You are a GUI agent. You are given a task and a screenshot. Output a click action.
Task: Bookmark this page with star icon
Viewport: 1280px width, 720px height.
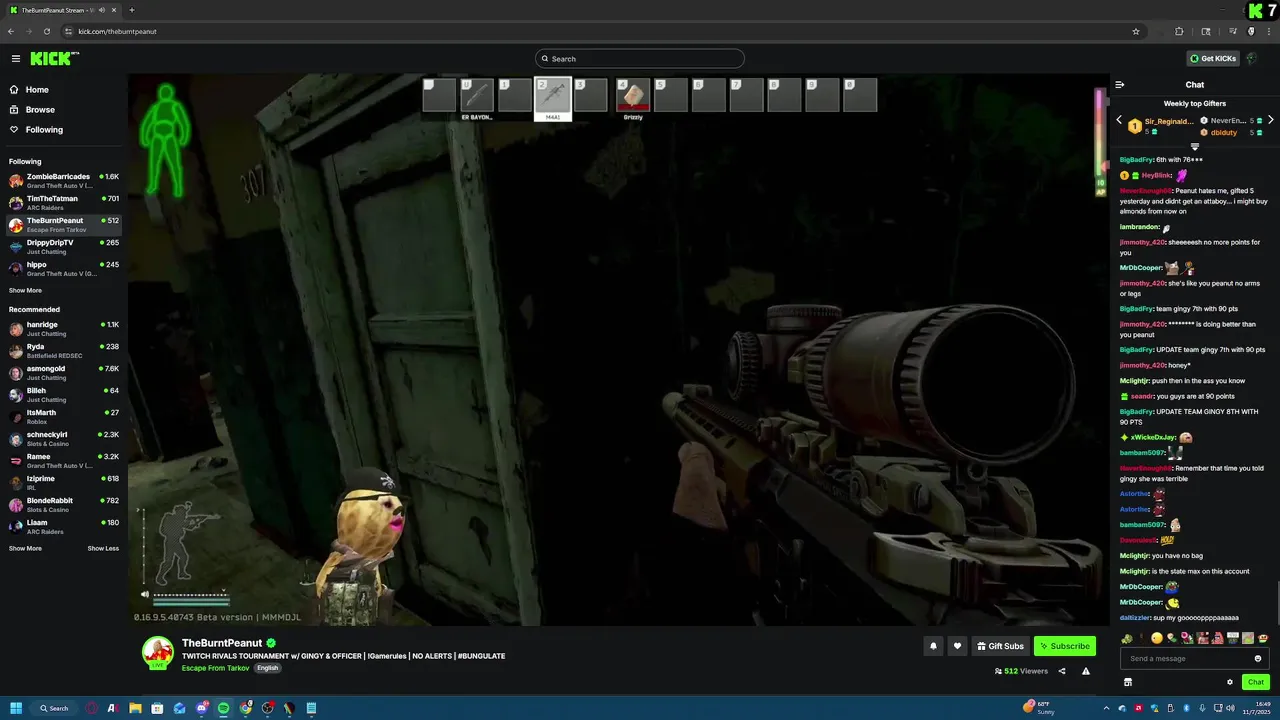(x=1136, y=31)
